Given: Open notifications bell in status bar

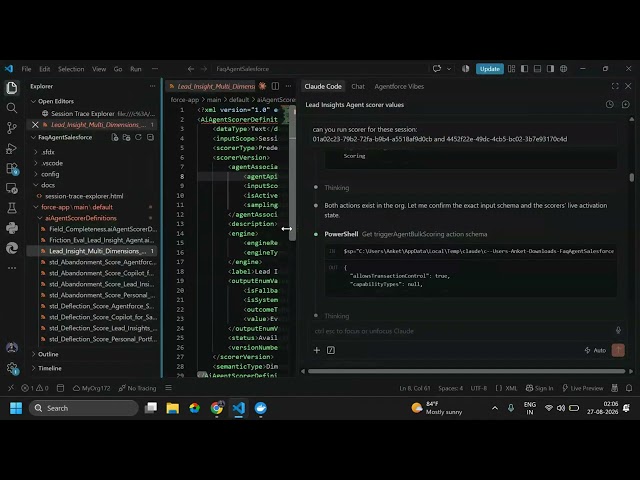Looking at the screenshot, I should click(629, 388).
